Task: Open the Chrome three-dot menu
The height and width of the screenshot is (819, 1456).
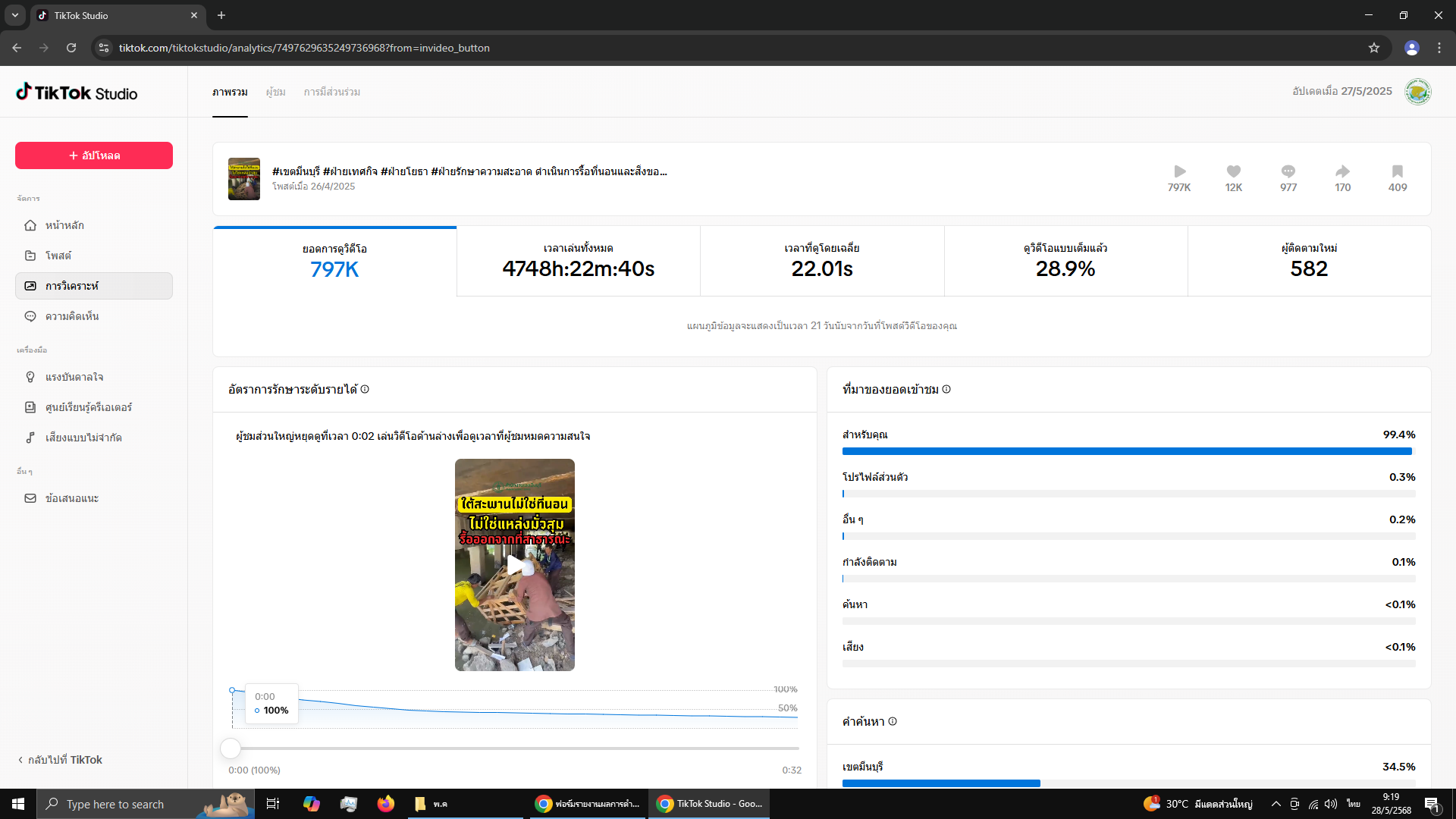Action: click(1439, 48)
